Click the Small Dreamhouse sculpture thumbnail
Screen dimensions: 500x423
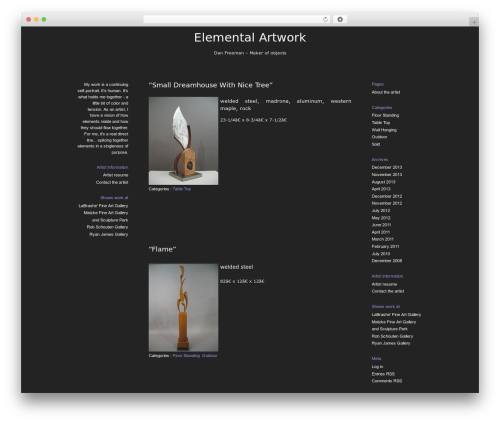tap(183, 141)
